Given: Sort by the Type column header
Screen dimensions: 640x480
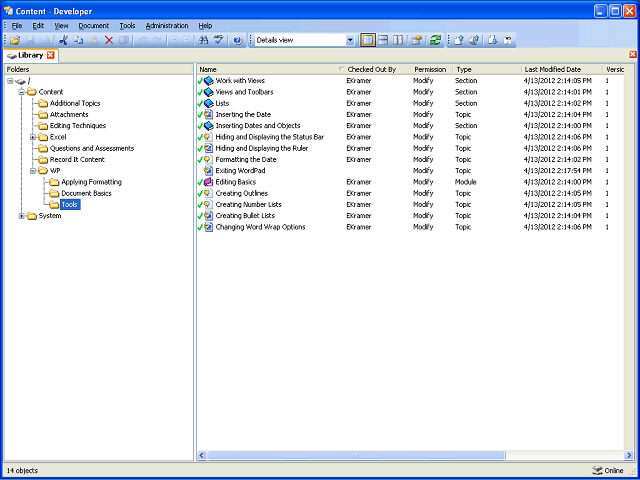Looking at the screenshot, I should tap(487, 69).
